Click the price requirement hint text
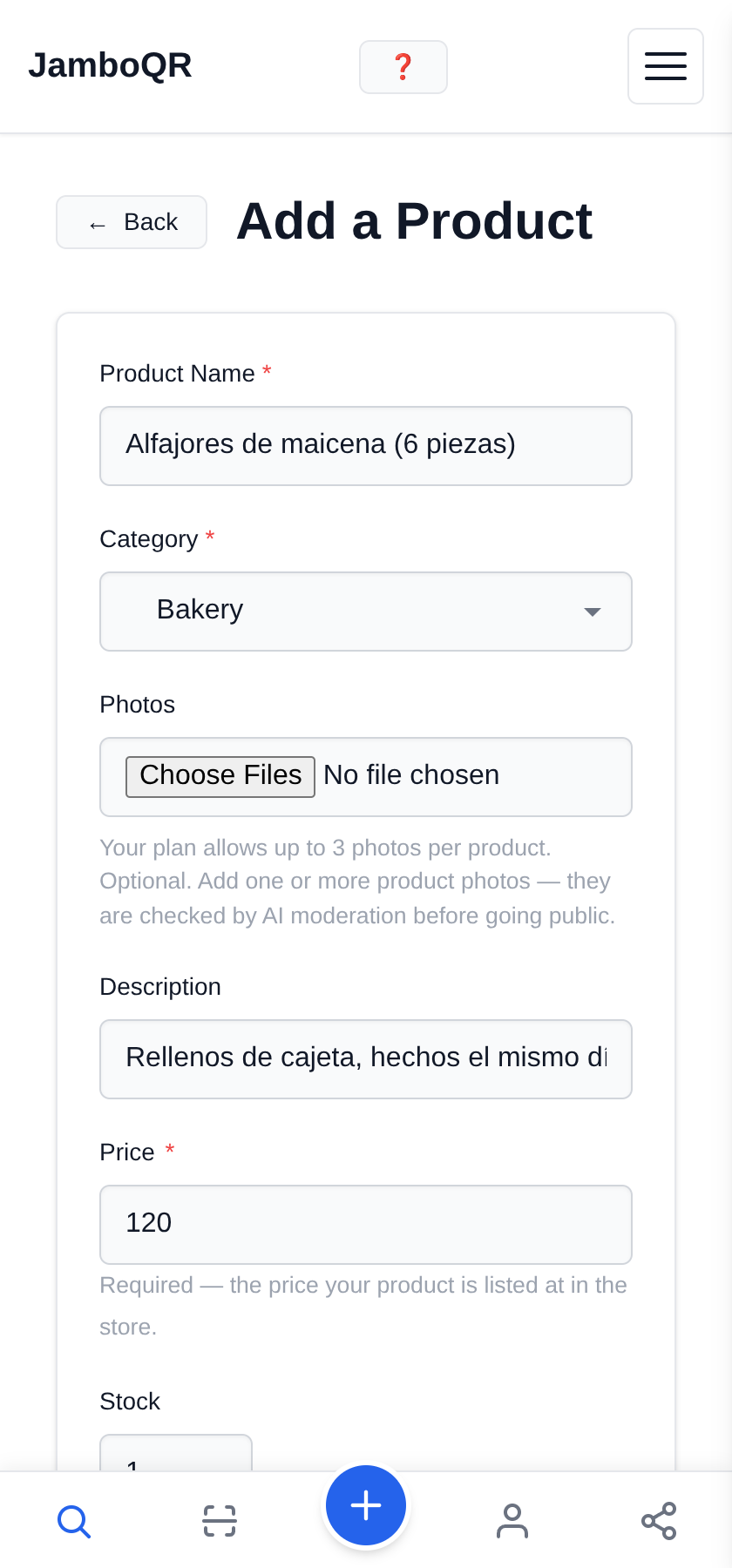732x1568 pixels. point(363,1306)
